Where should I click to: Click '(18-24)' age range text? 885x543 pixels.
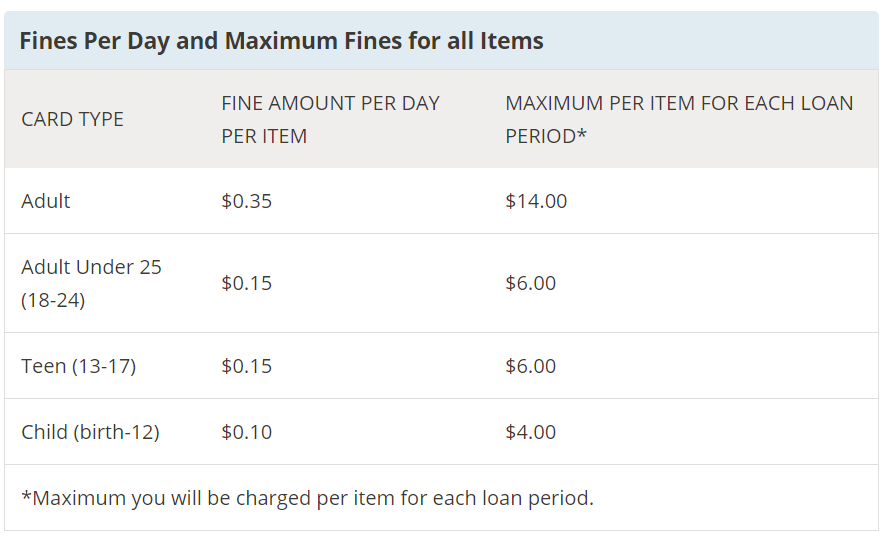click(53, 300)
